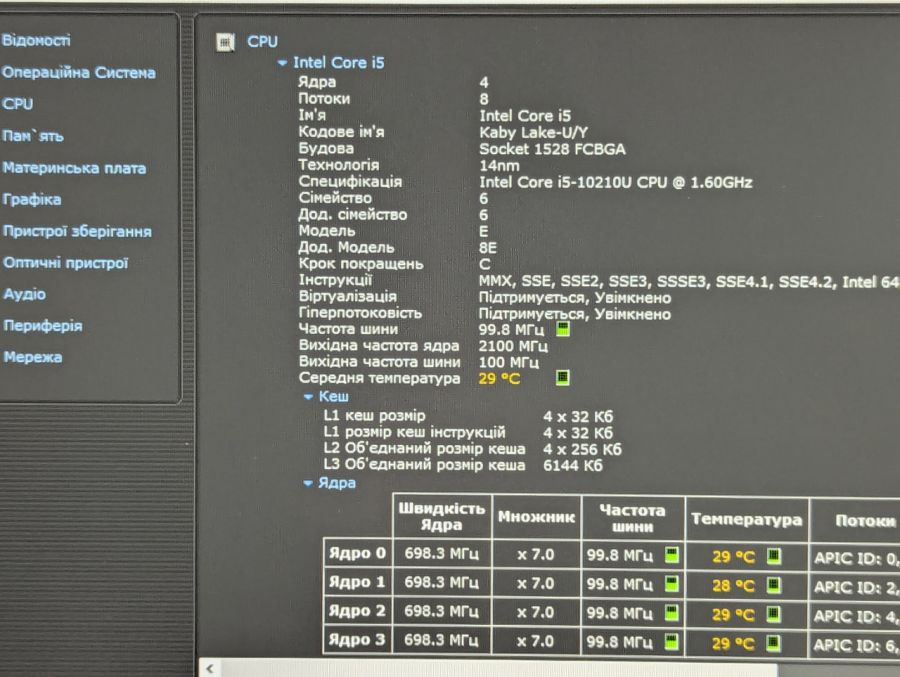Click the green graph icon beside Частота шини
Image resolution: width=900 pixels, height=677 pixels.
coord(563,329)
